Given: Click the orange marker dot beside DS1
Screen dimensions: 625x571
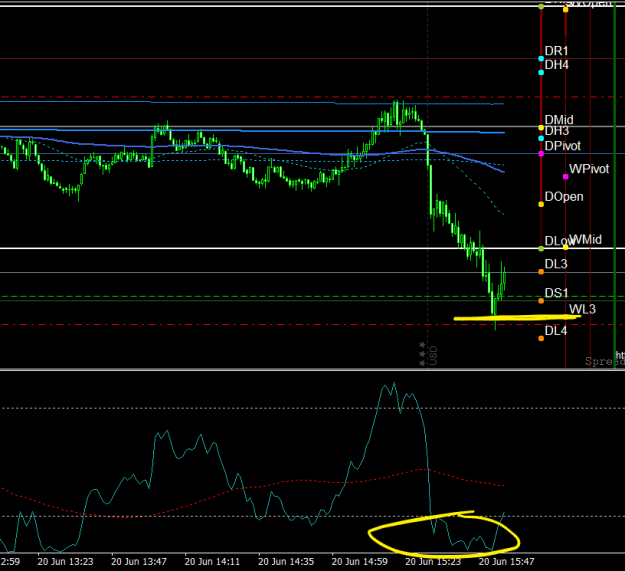Looking at the screenshot, I should [x=541, y=301].
